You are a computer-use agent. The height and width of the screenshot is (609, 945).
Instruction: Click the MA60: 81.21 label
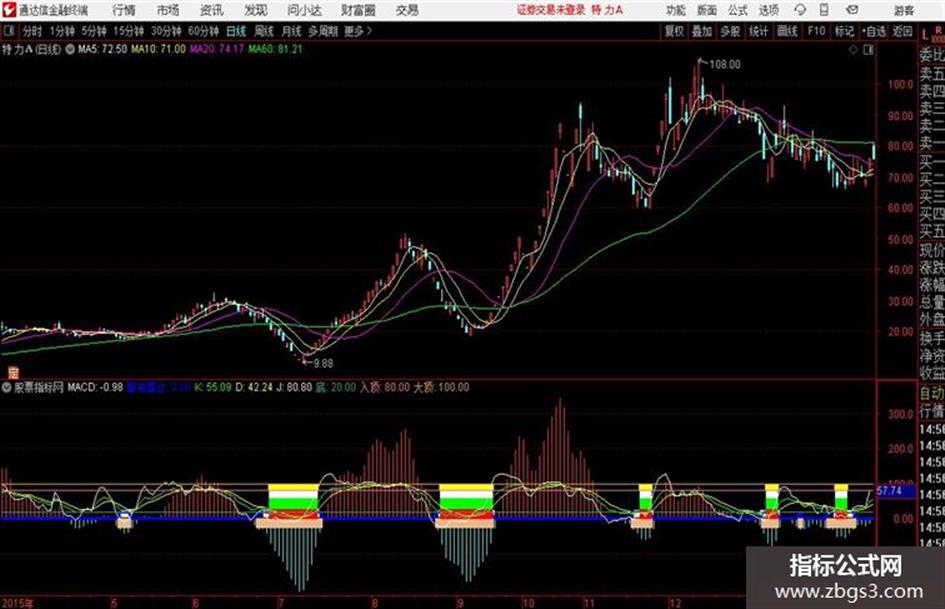coord(275,49)
